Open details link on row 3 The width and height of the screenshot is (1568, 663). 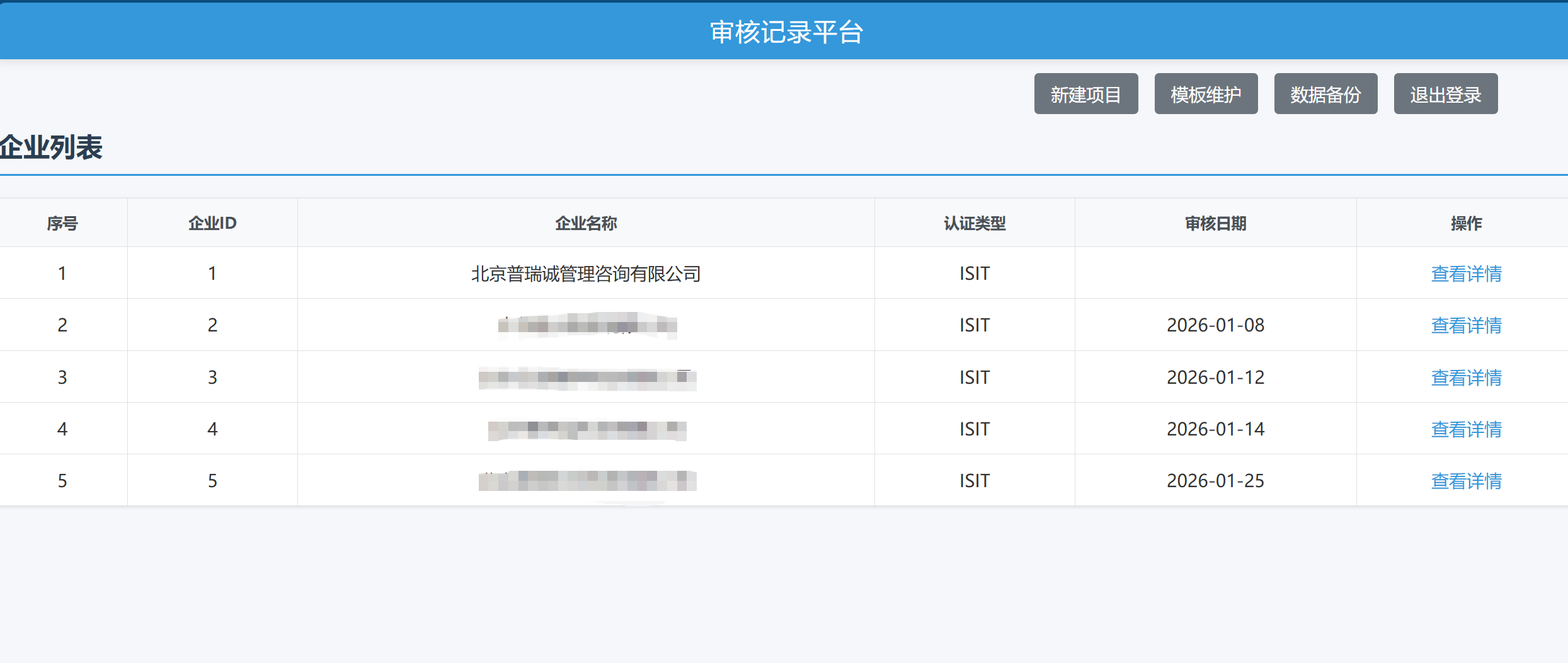coord(1467,377)
